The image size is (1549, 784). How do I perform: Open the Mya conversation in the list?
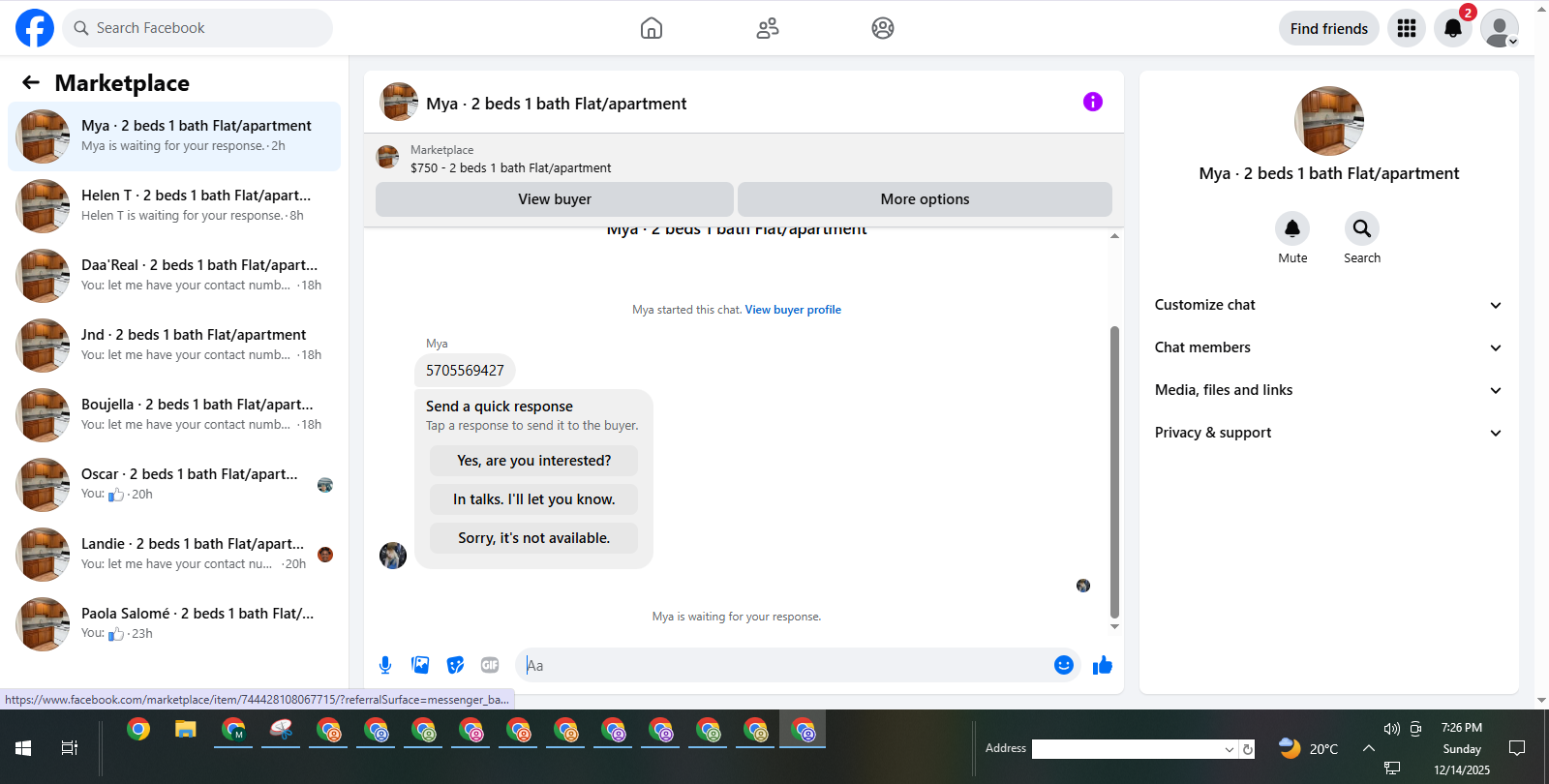pyautogui.click(x=174, y=136)
